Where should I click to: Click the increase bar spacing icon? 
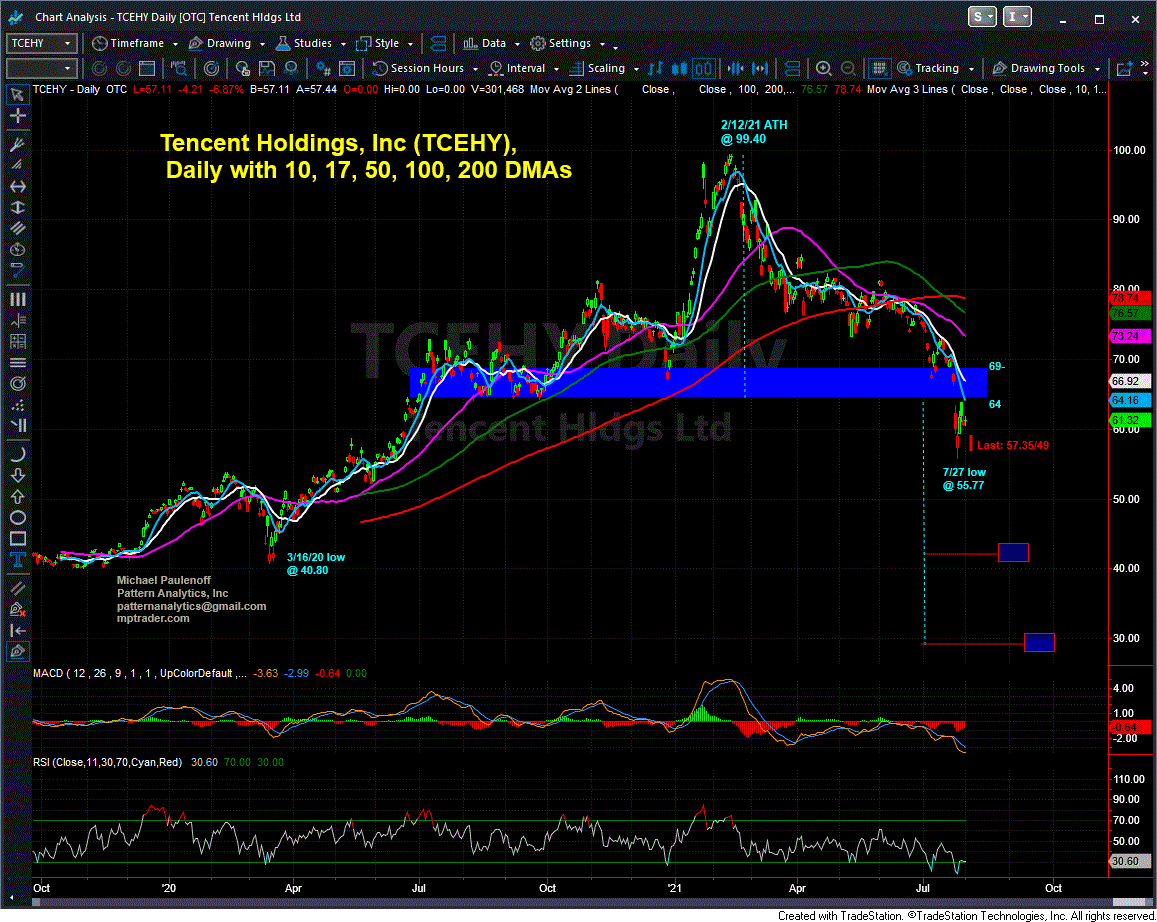click(x=759, y=69)
